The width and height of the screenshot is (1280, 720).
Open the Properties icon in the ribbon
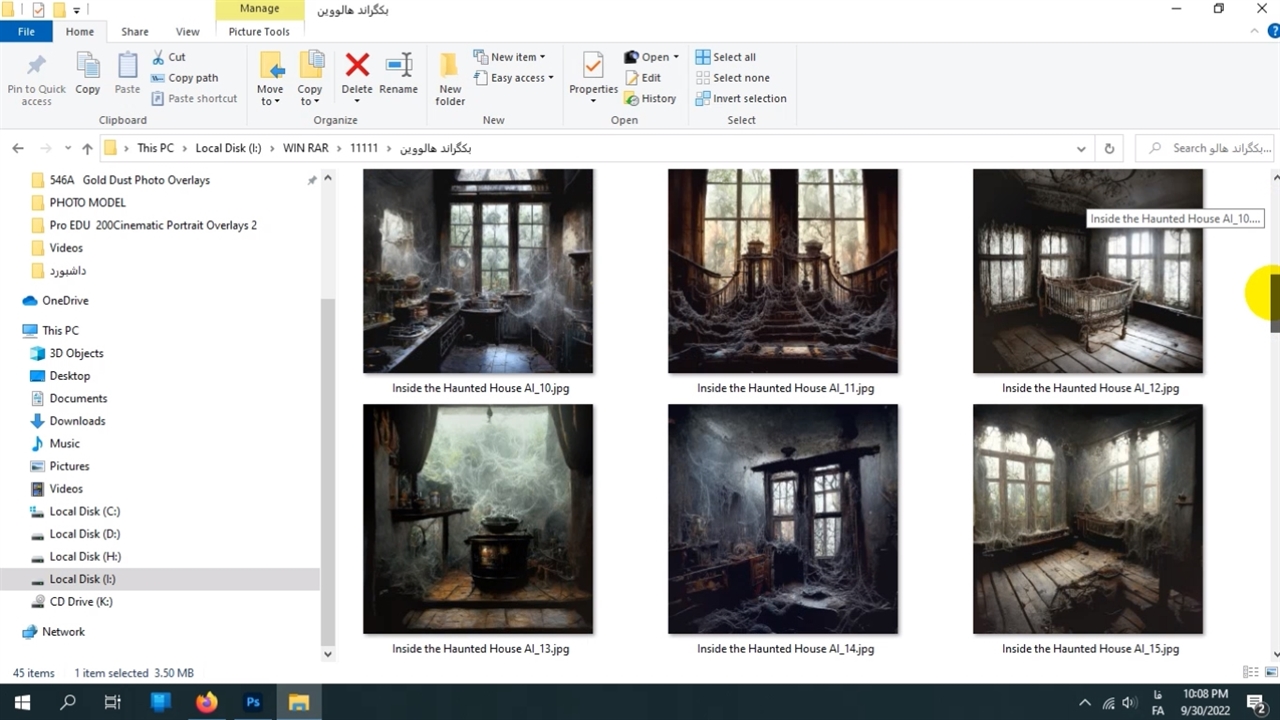click(x=593, y=68)
